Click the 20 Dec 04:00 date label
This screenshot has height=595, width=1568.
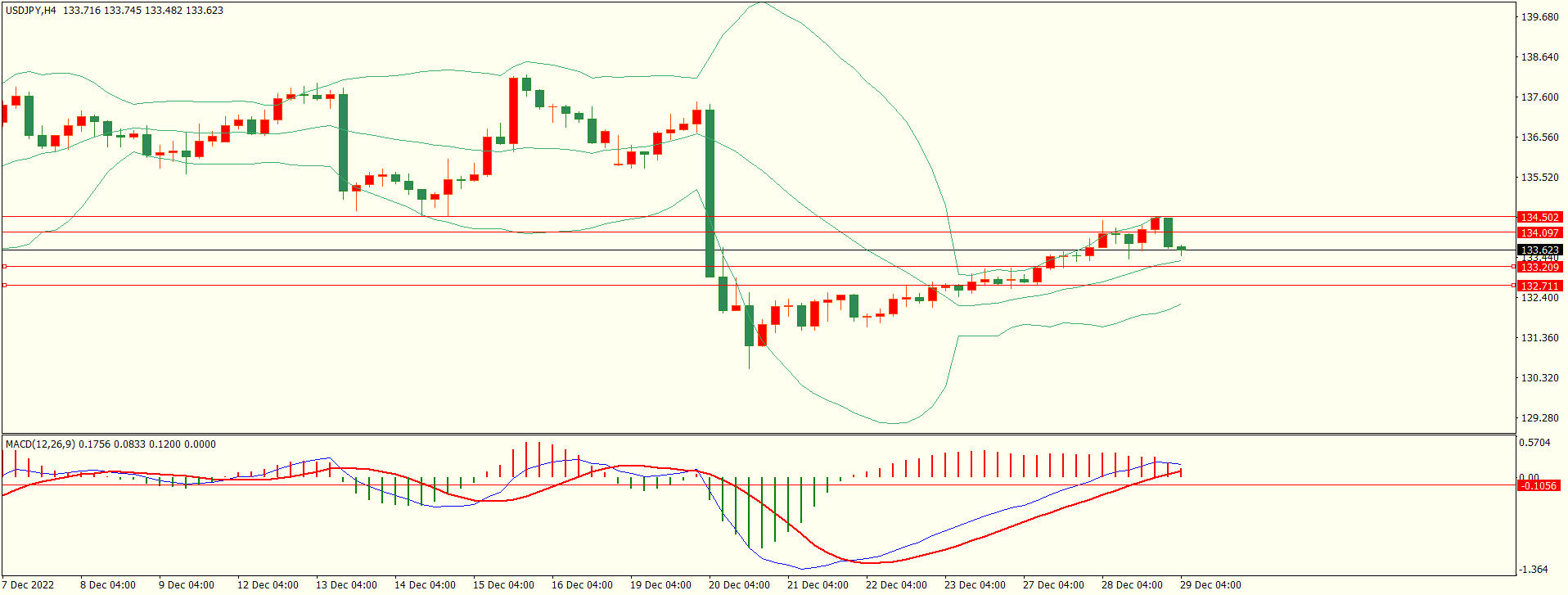click(739, 585)
